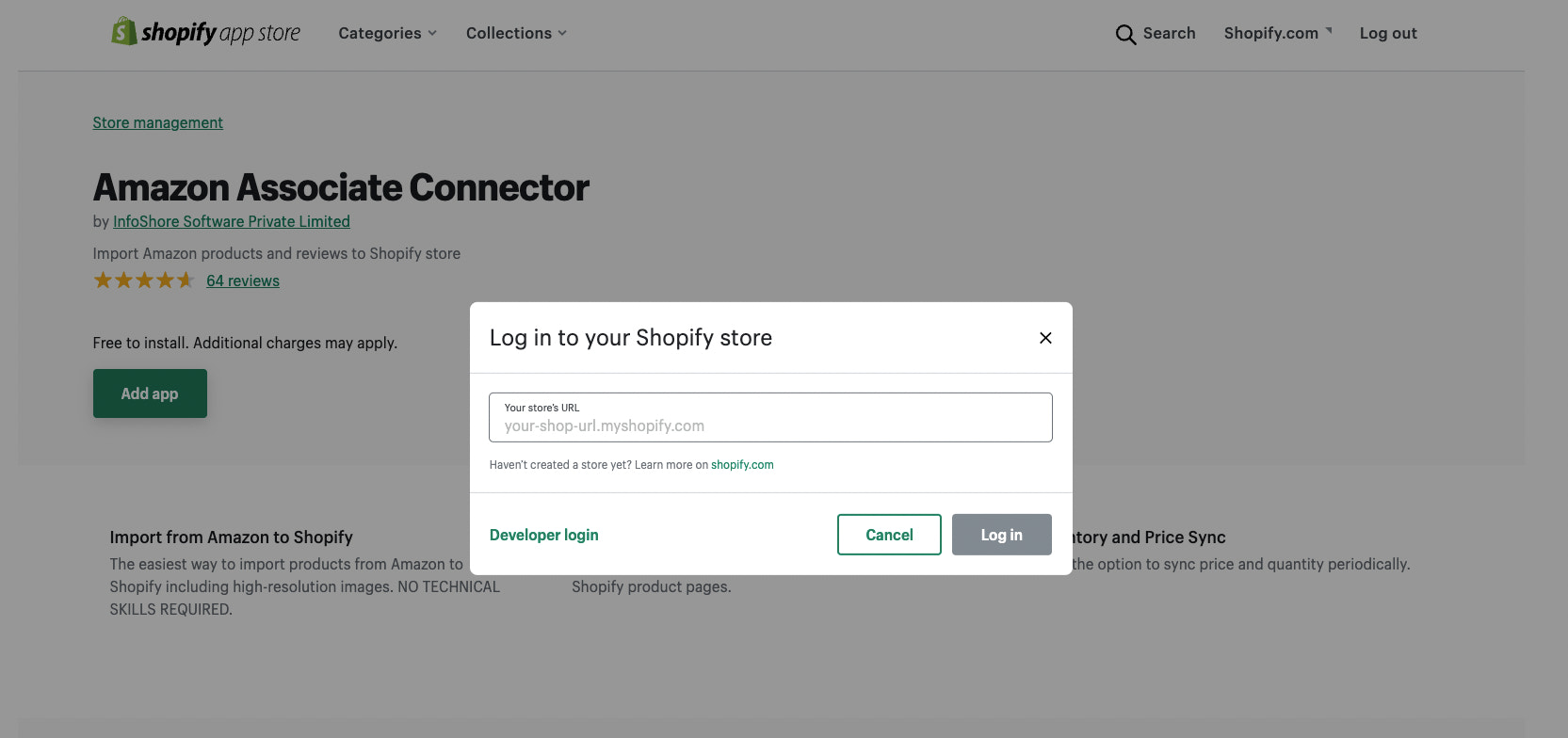Click the first gold star icon
This screenshot has width=1568, height=738.
[x=102, y=280]
